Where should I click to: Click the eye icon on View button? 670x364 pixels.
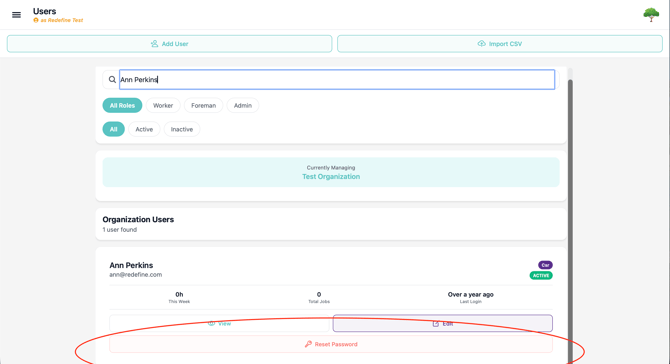click(211, 323)
